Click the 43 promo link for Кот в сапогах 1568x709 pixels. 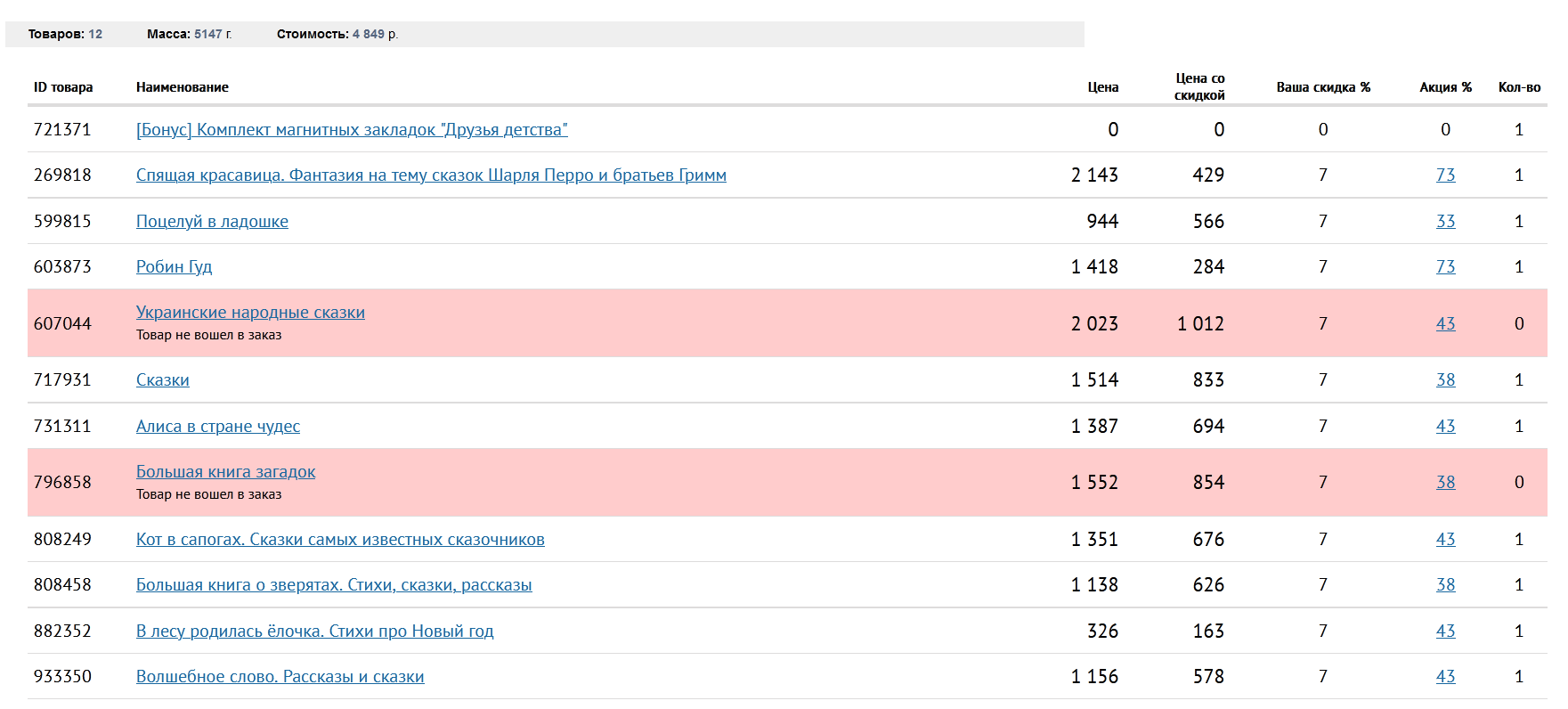tap(1445, 540)
